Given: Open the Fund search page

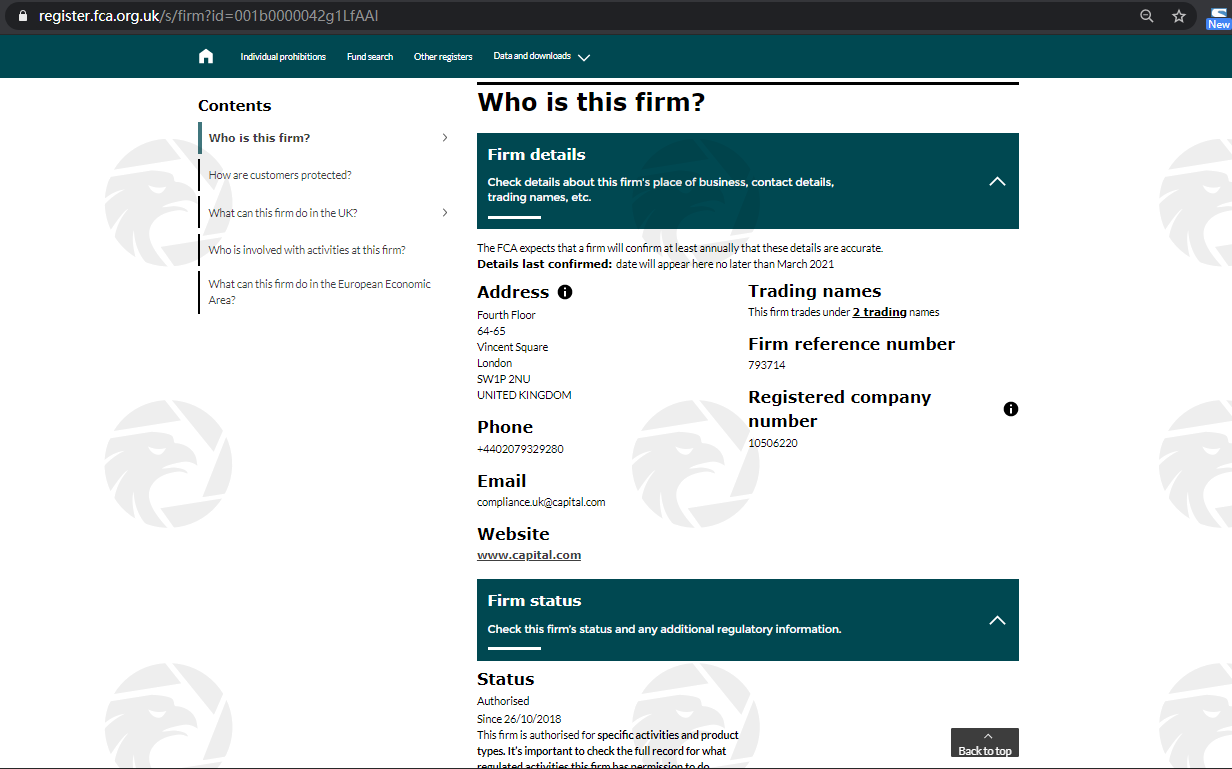Looking at the screenshot, I should (x=370, y=57).
